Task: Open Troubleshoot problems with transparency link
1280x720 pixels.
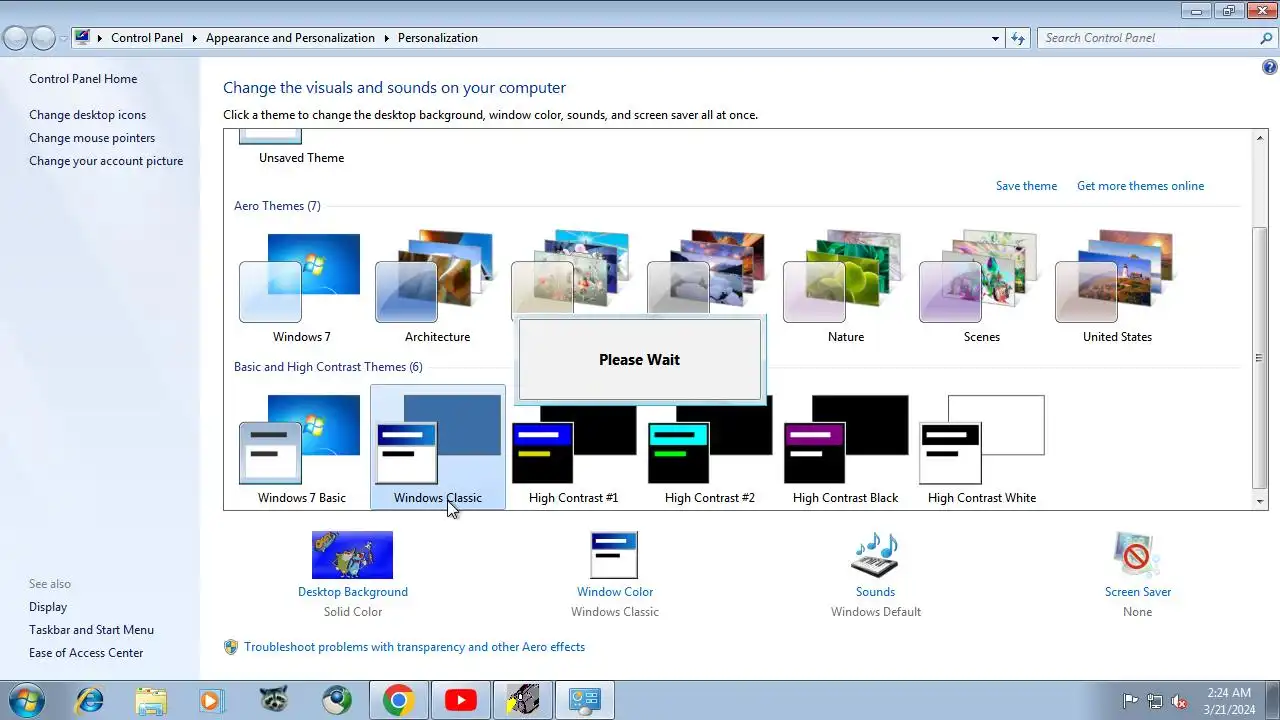Action: coord(414,647)
